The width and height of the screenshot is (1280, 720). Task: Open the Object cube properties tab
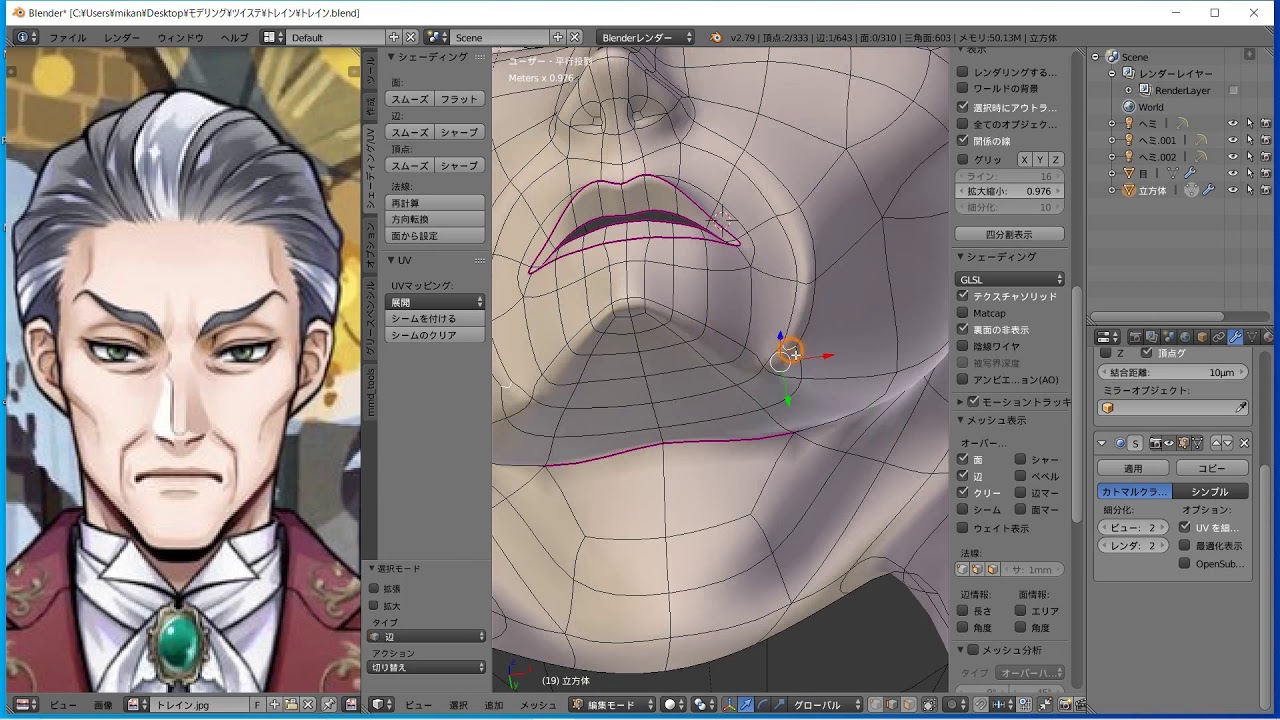coord(1202,337)
